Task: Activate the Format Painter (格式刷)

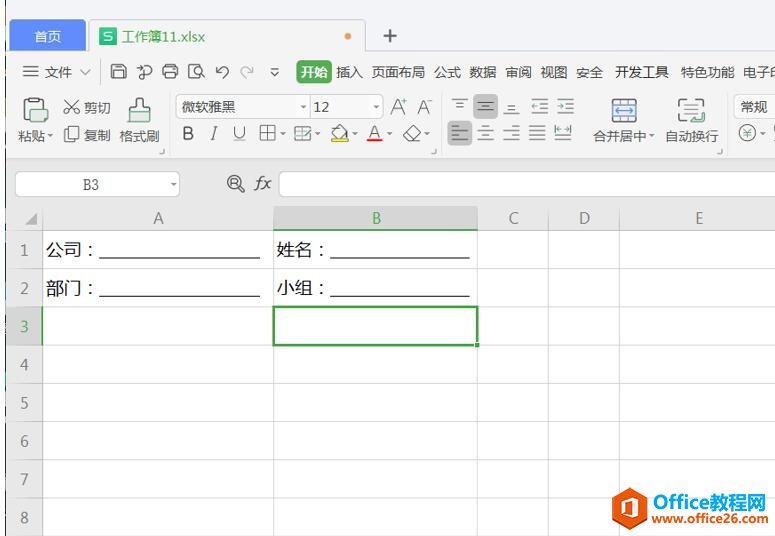Action: [139, 120]
